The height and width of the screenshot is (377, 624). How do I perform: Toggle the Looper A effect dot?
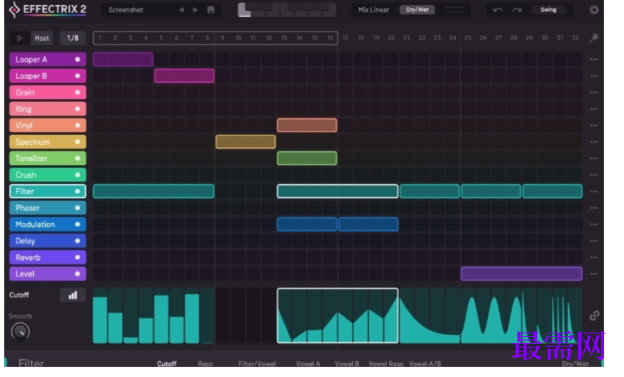(78, 59)
